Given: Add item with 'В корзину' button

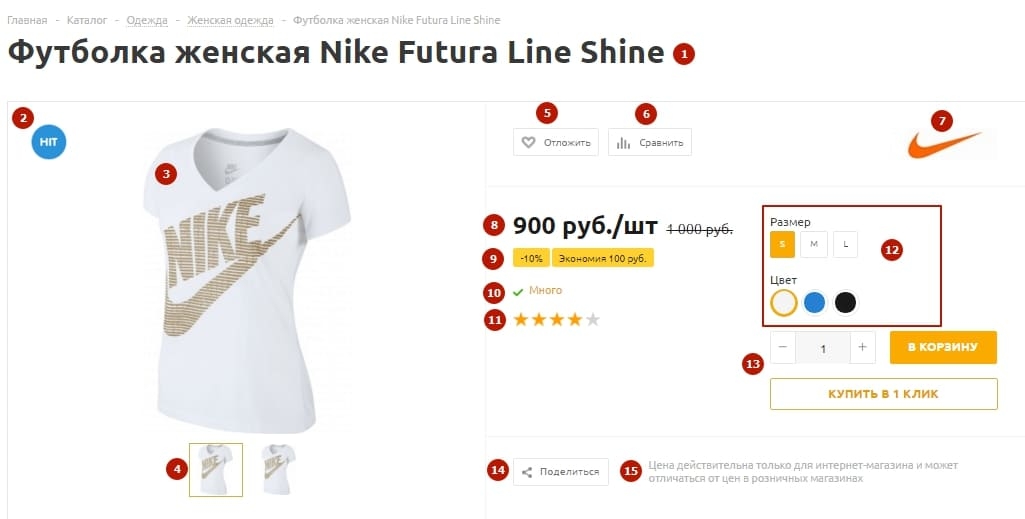Looking at the screenshot, I should tap(943, 347).
